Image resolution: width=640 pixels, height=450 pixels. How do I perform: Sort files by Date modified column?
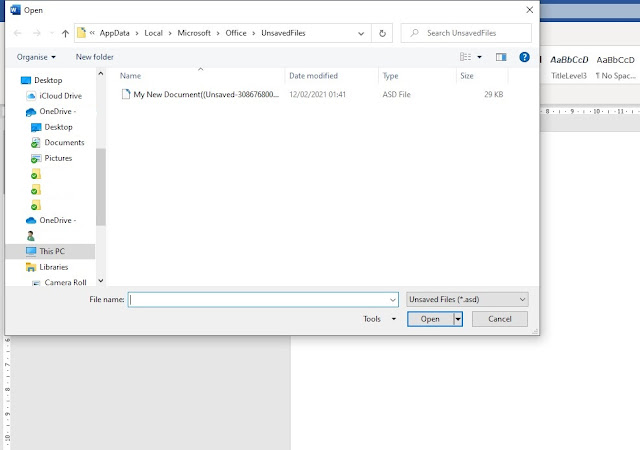click(x=313, y=76)
